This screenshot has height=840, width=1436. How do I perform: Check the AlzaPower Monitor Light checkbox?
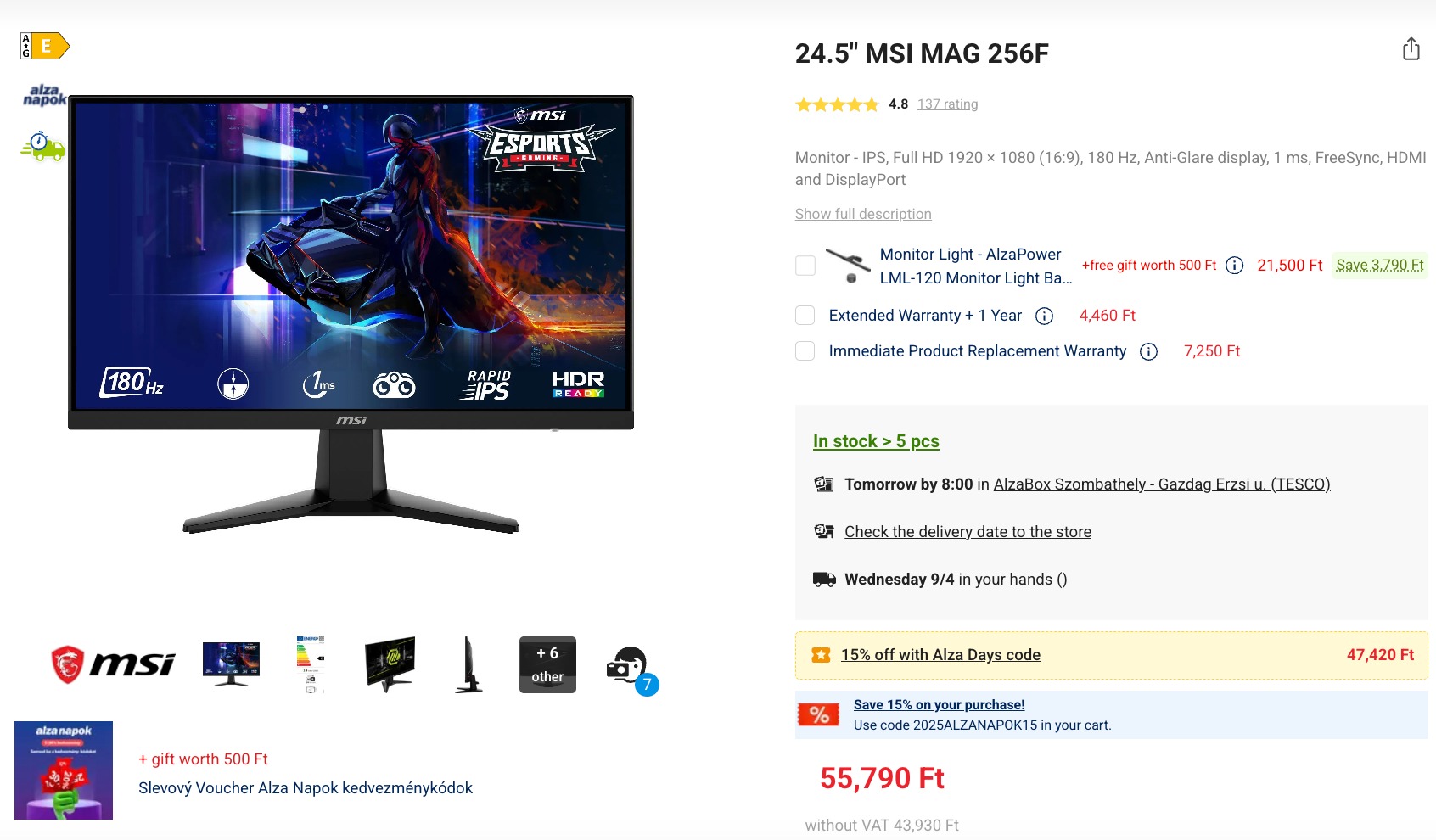805,266
